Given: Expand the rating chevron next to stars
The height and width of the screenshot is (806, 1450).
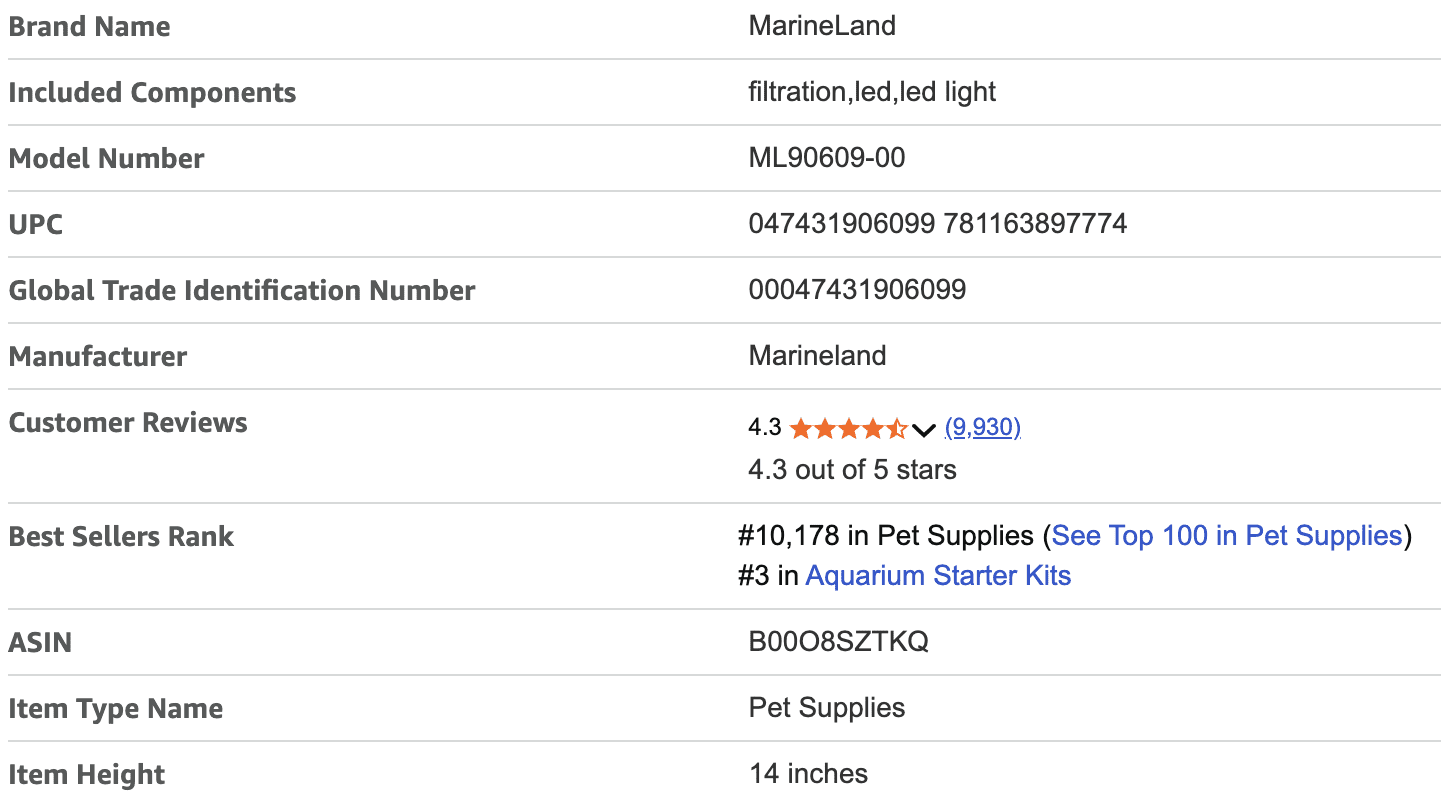Looking at the screenshot, I should tap(924, 430).
